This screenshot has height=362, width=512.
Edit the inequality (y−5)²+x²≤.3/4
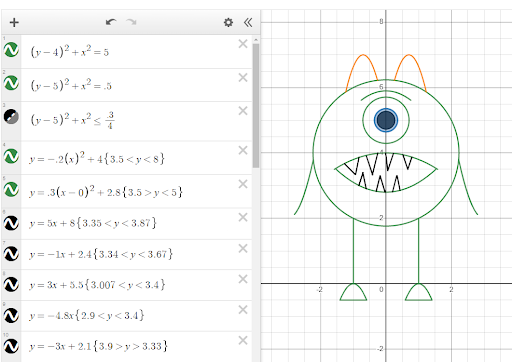[x=73, y=120]
